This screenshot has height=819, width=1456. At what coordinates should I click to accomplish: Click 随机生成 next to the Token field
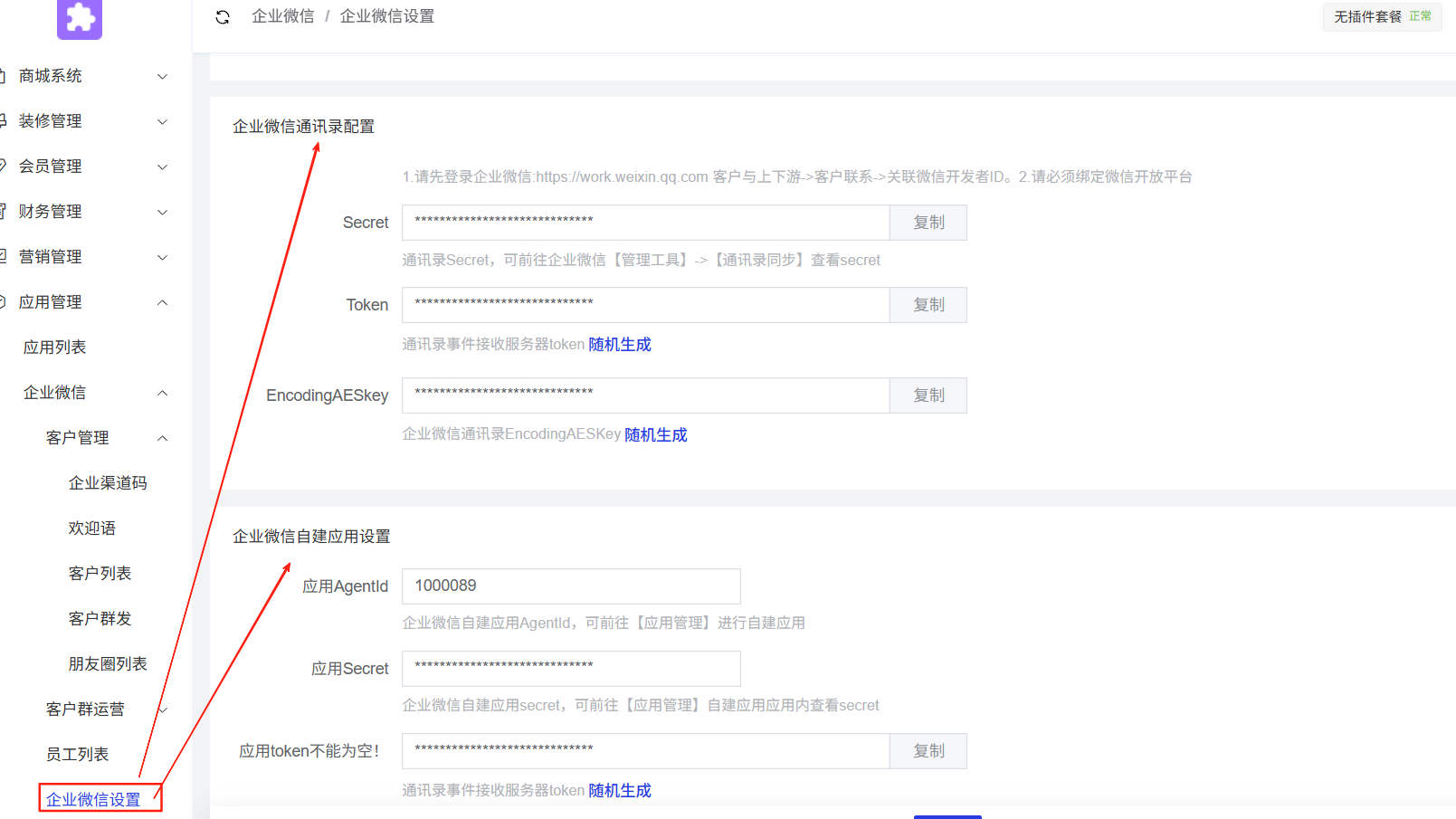pyautogui.click(x=620, y=344)
